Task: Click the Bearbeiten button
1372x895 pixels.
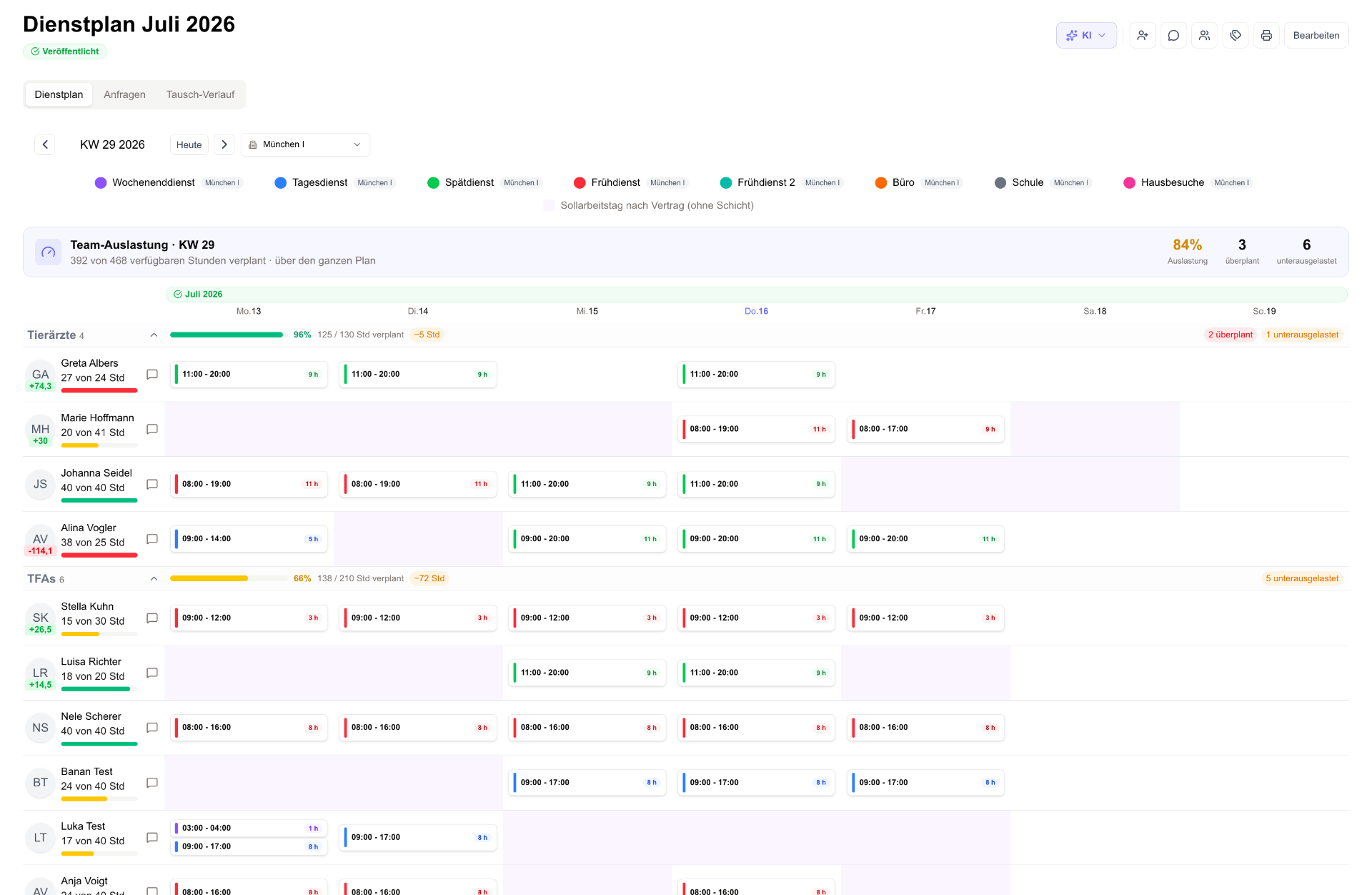Action: 1316,35
